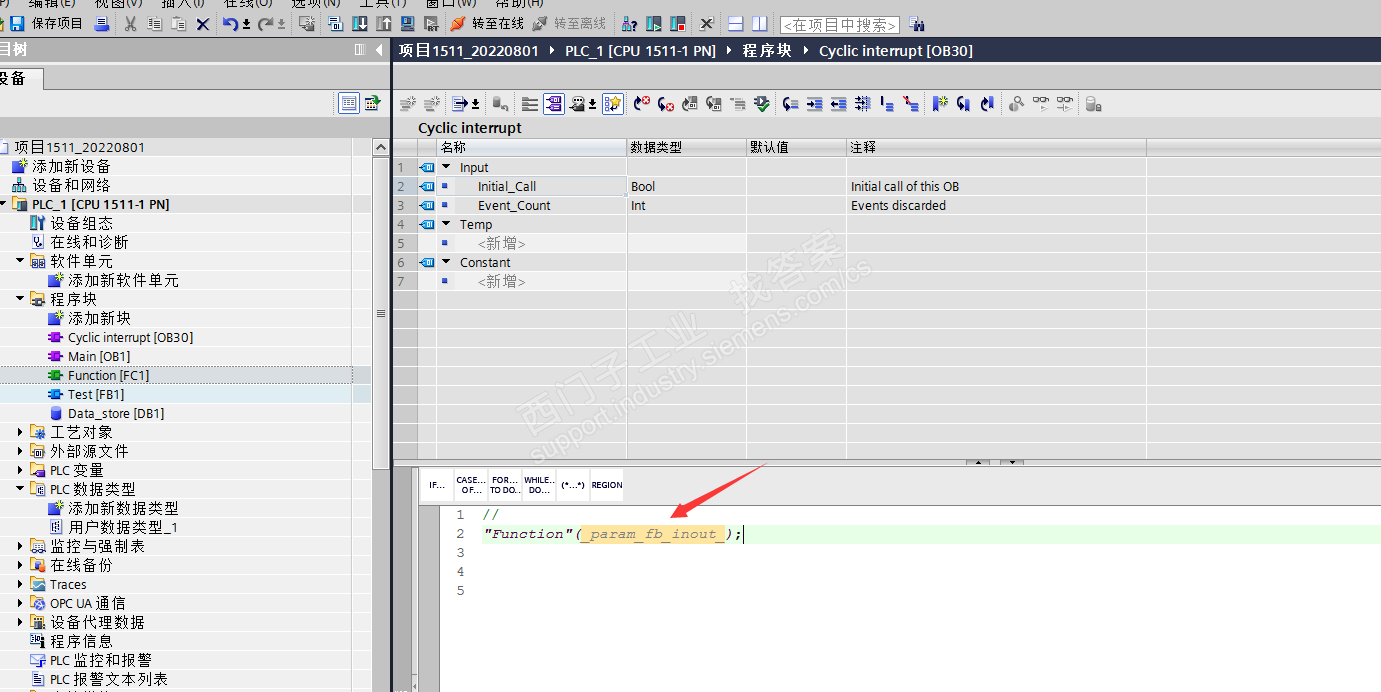Click PLC_1 [CPU 1511-1 PN] breadcrumb
Viewport: 1381px width, 692px height.
coord(640,51)
